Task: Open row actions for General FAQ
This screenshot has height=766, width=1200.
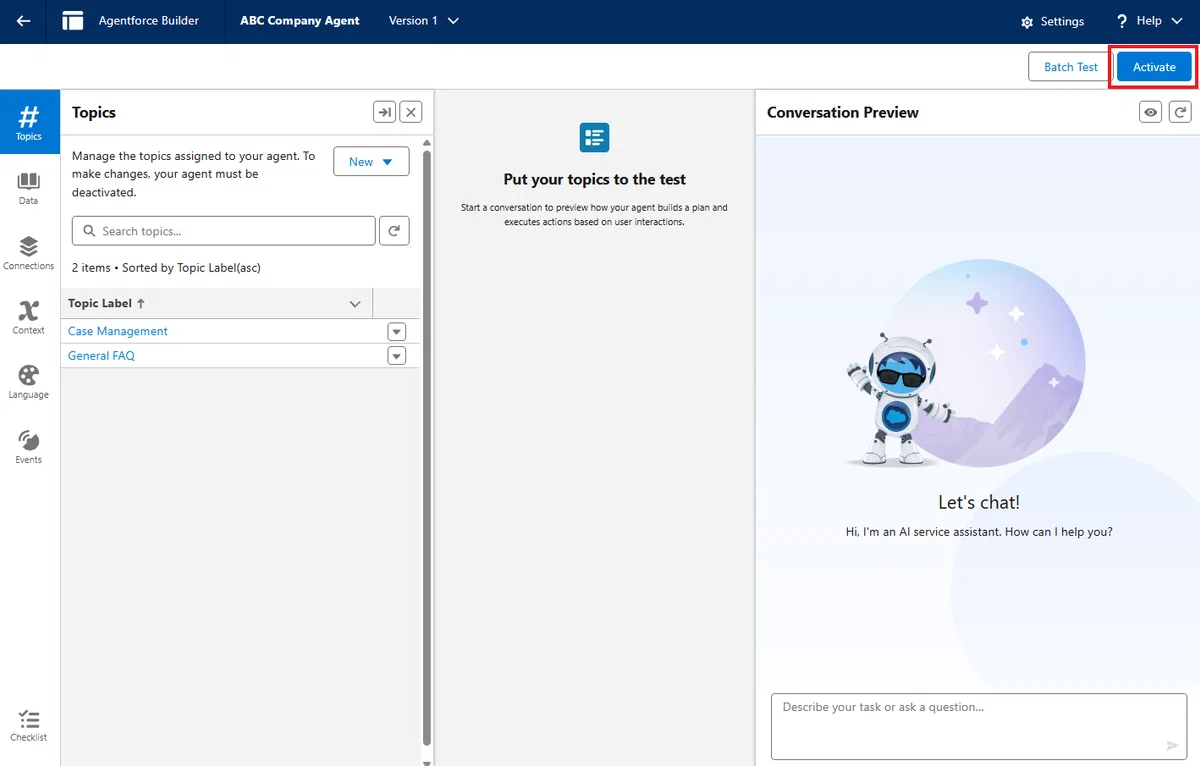Action: [397, 356]
